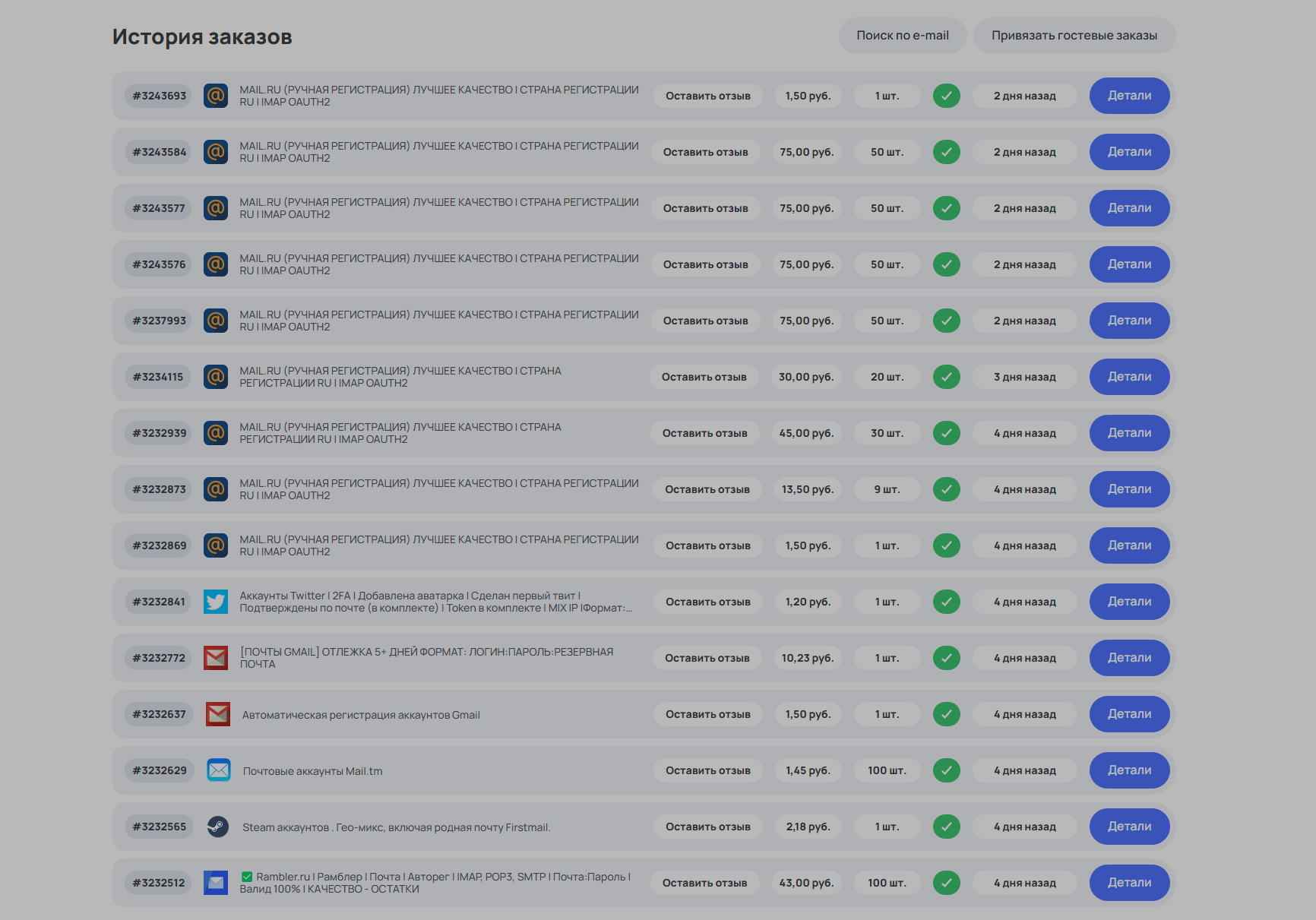Click the Steam icon on order #3232565
The image size is (1316, 920).
click(x=218, y=827)
